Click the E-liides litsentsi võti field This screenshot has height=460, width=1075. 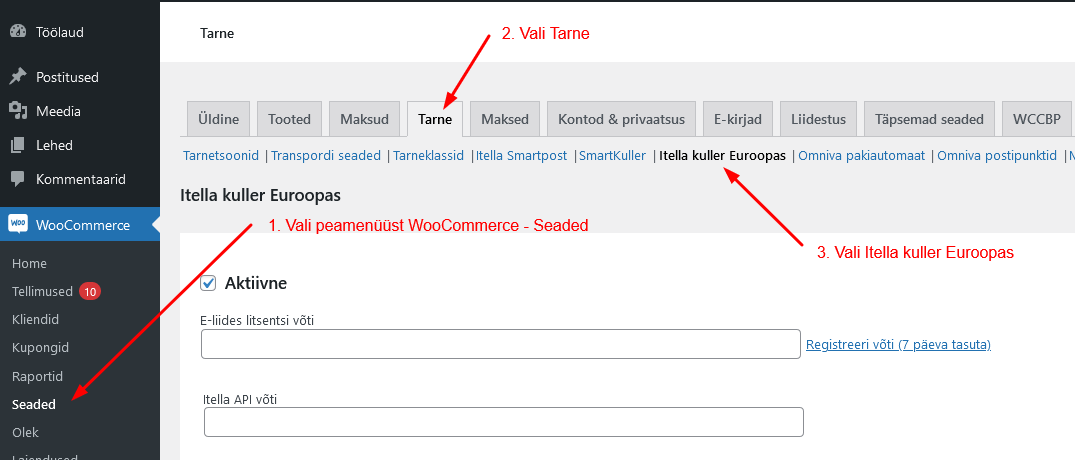[500, 344]
